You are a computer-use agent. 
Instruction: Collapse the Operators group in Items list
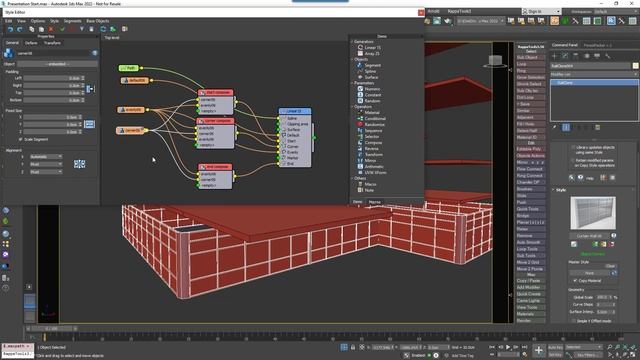click(351, 107)
